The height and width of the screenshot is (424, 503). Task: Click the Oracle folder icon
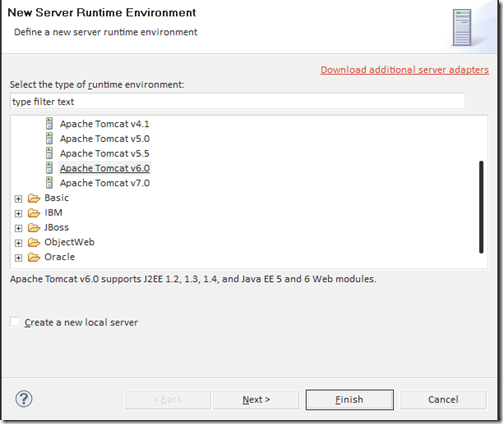coord(34,257)
